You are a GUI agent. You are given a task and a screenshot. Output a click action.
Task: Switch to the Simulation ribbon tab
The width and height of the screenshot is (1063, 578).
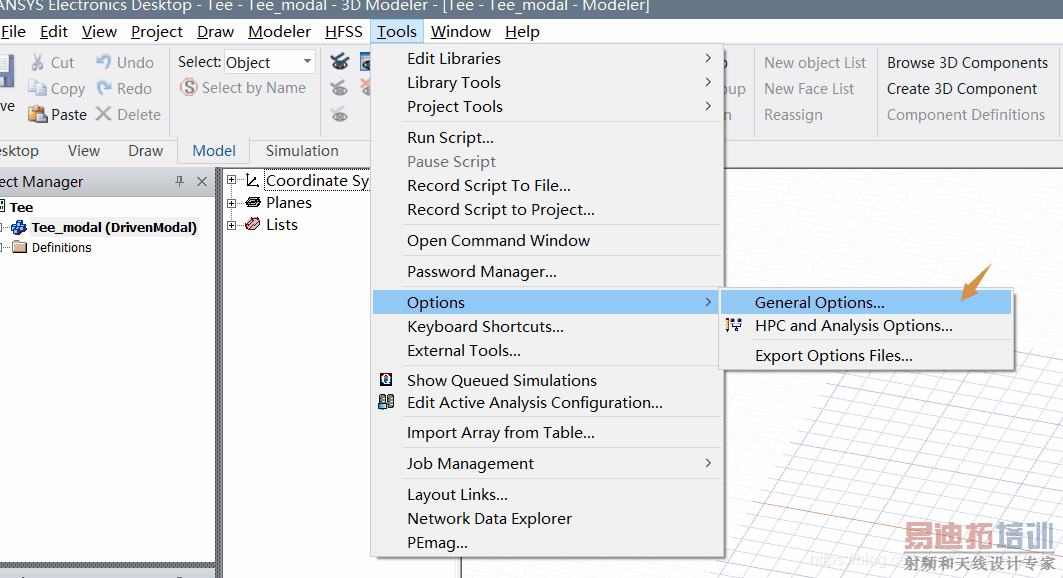pyautogui.click(x=302, y=151)
